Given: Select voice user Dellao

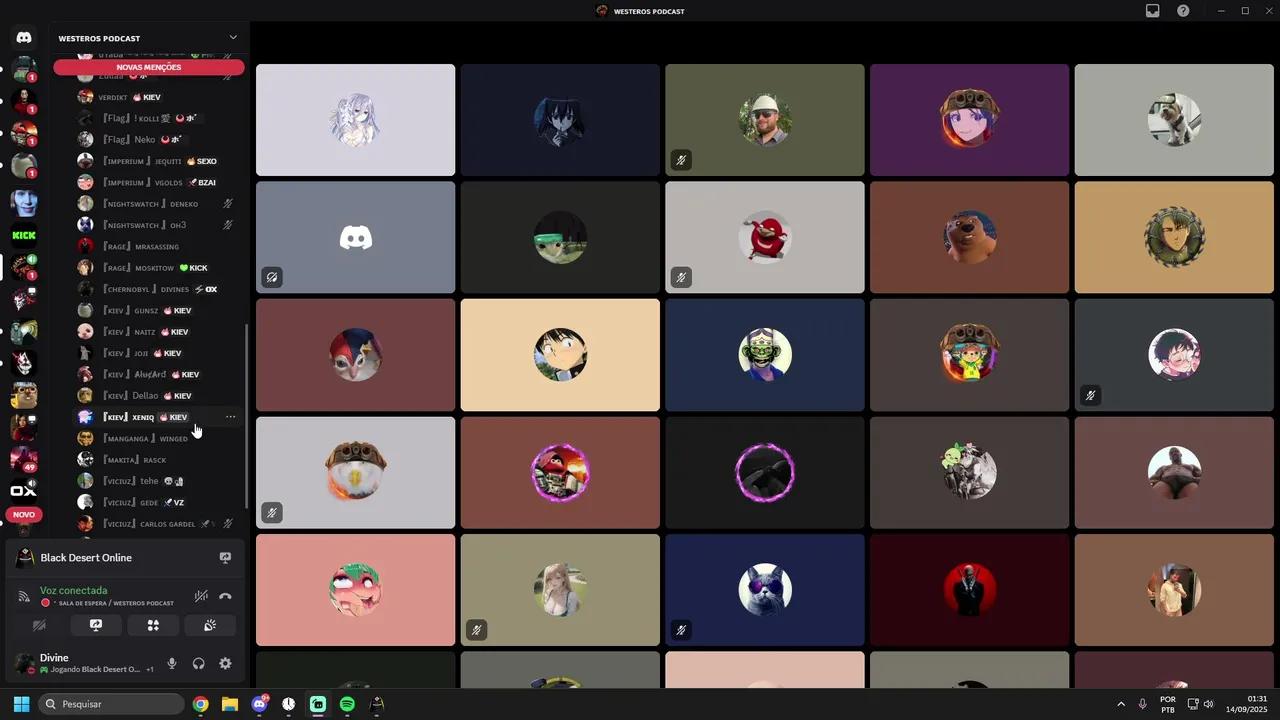Looking at the screenshot, I should pyautogui.click(x=160, y=395).
